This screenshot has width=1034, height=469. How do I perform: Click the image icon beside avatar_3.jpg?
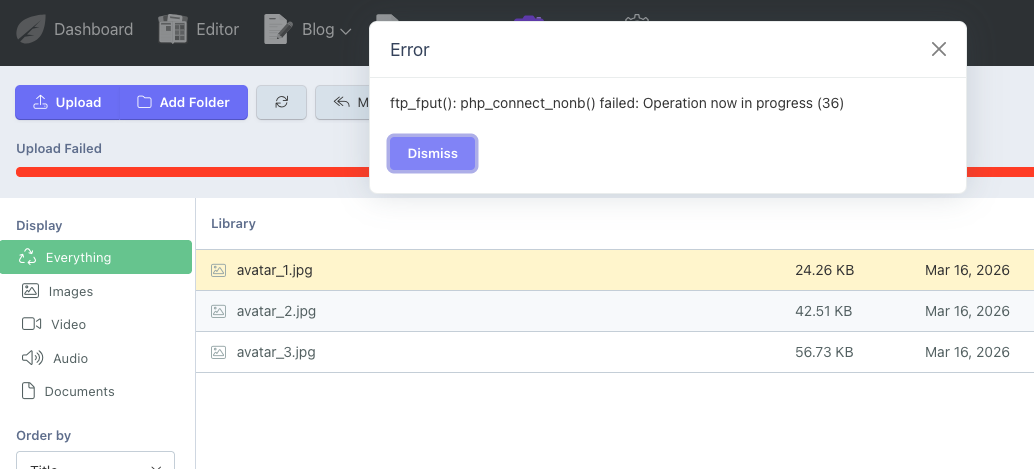pyautogui.click(x=218, y=352)
